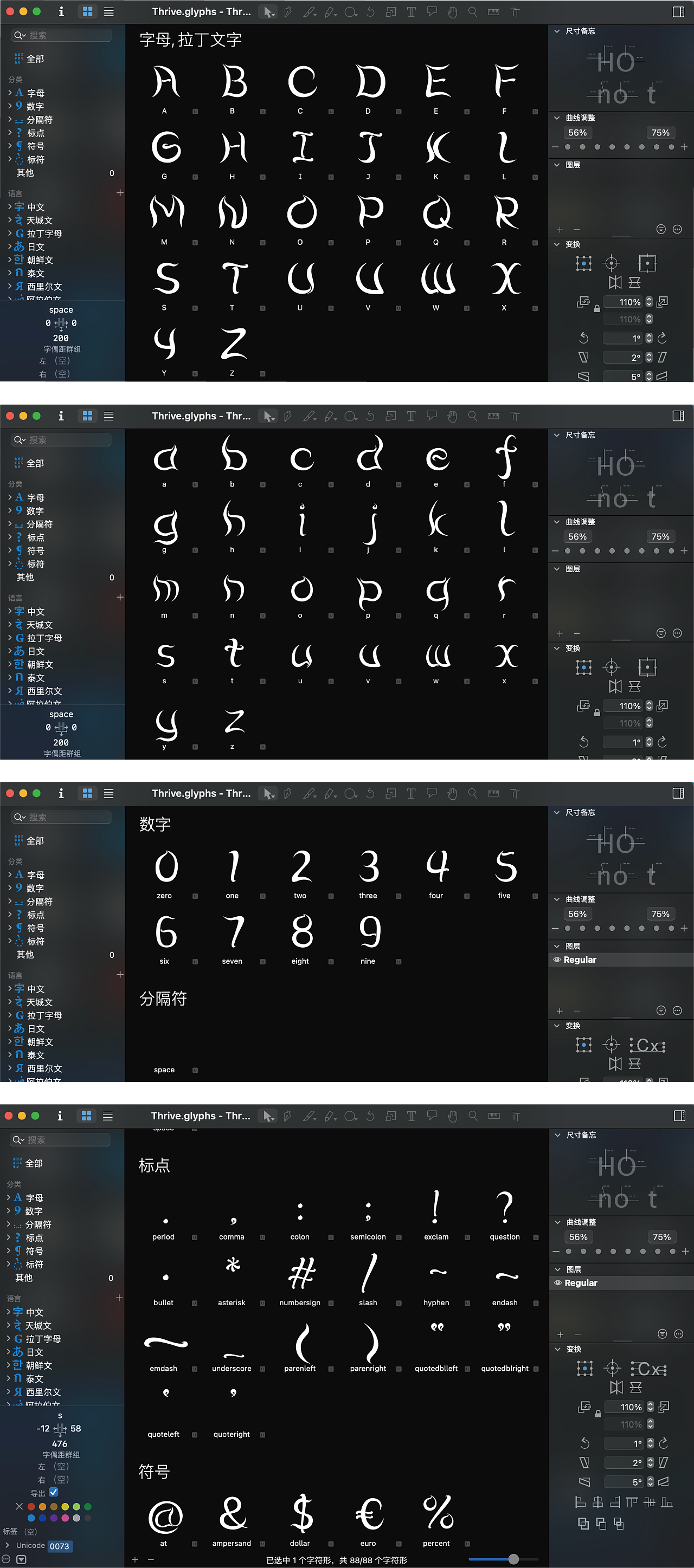Expand 数字 category in lowercase a–z window sidebar
This screenshot has width=694, height=1568.
coord(10,511)
